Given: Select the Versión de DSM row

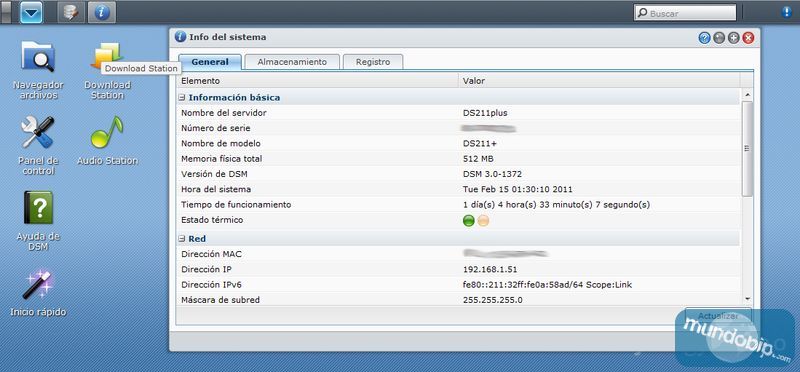Looking at the screenshot, I should [x=458, y=174].
